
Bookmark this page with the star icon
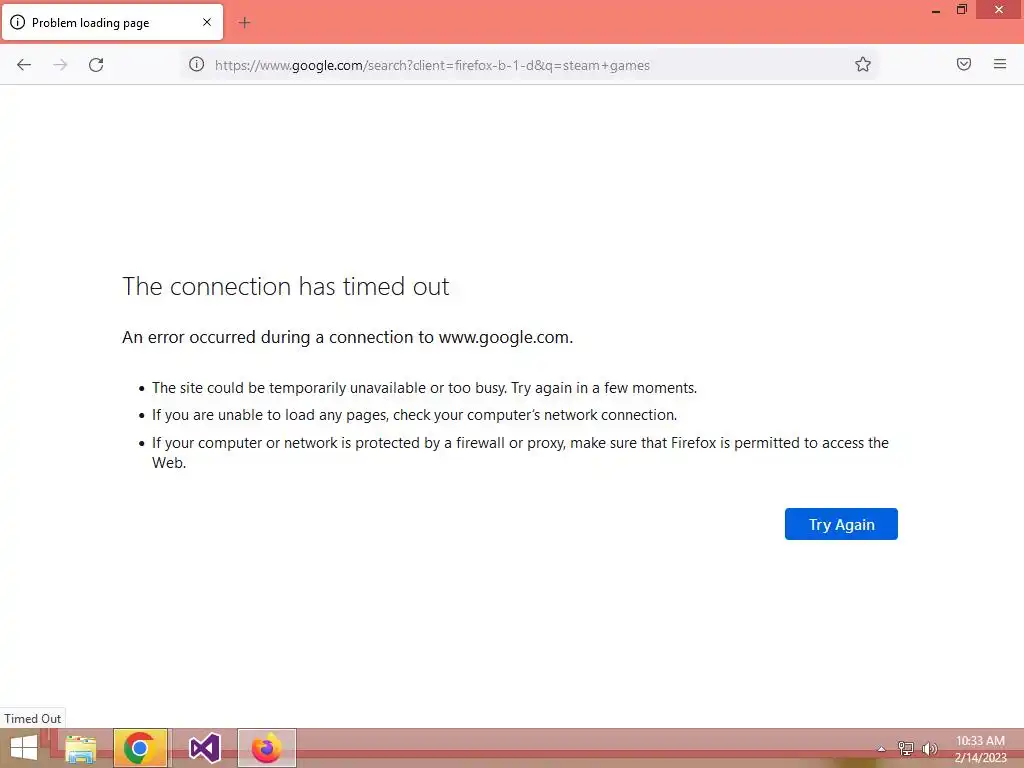tap(863, 65)
